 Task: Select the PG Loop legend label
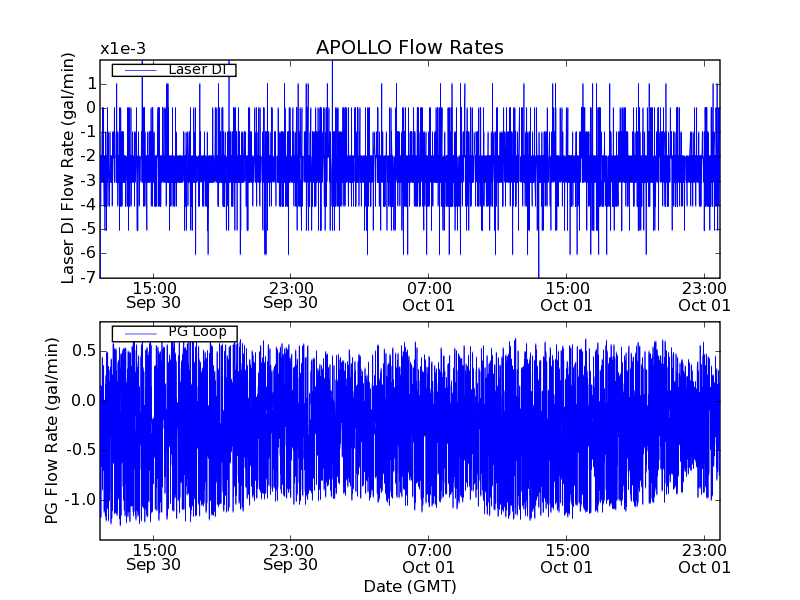[197, 332]
